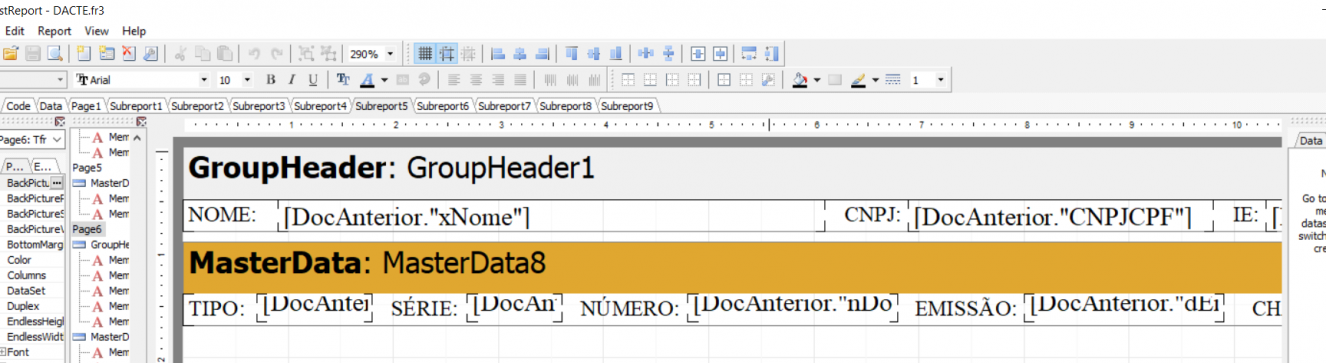Image resolution: width=1326 pixels, height=363 pixels.
Task: Click Same width icon
Action: click(749, 54)
